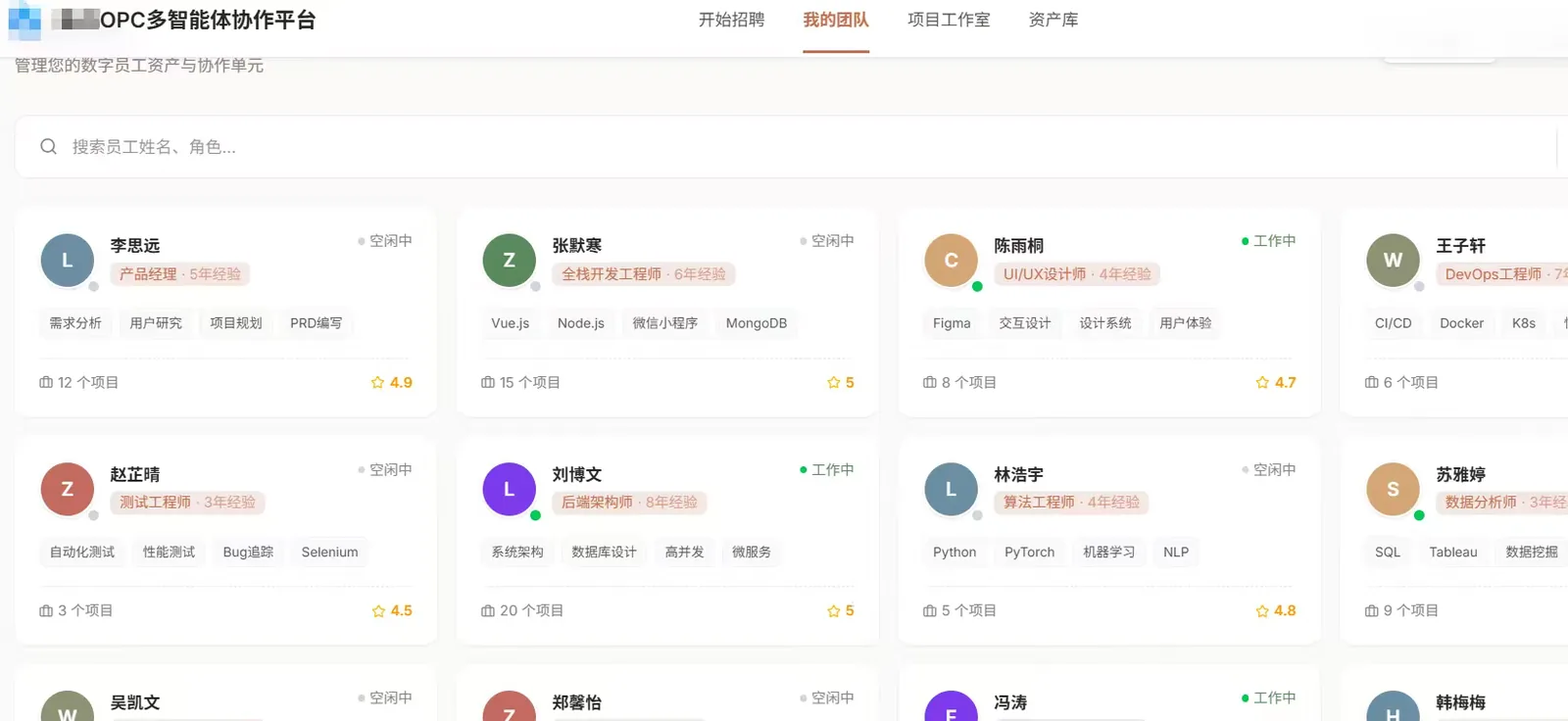Click the project briefcase icon on 赵芷晴 card
1568x721 pixels.
tap(46, 610)
